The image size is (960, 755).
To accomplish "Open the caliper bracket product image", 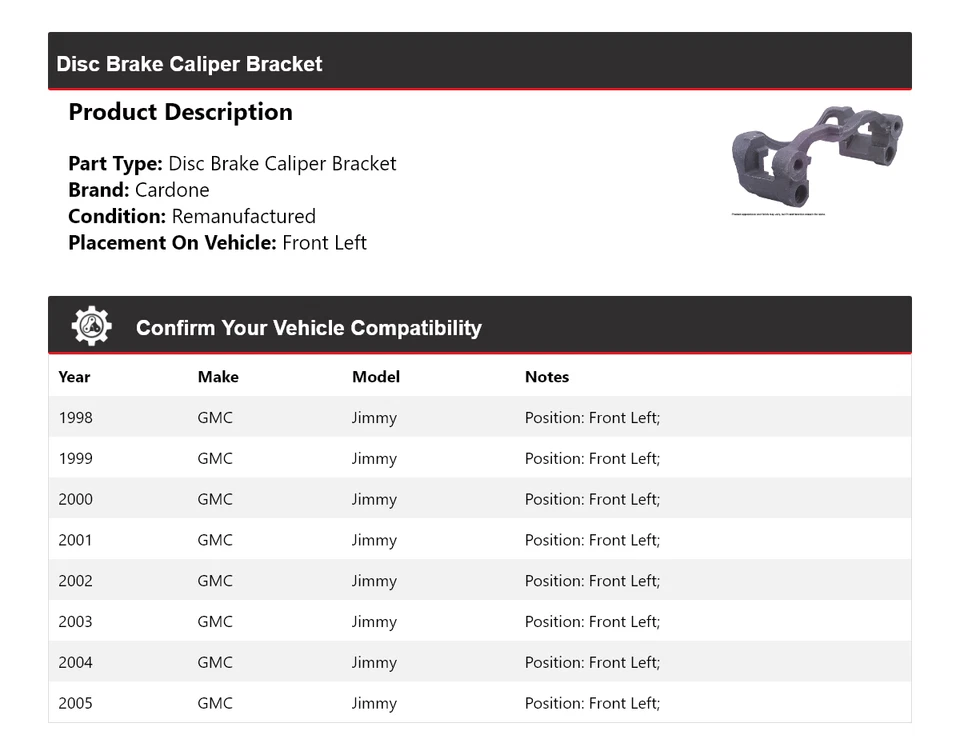I will (817, 157).
